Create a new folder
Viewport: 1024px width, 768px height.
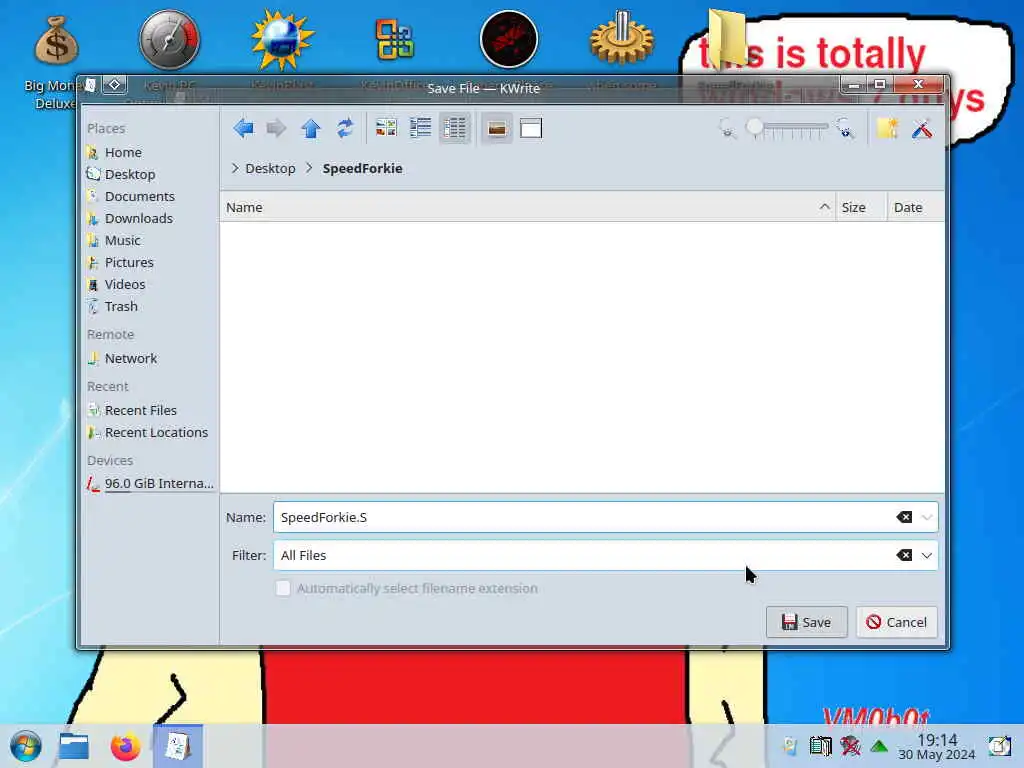click(888, 128)
